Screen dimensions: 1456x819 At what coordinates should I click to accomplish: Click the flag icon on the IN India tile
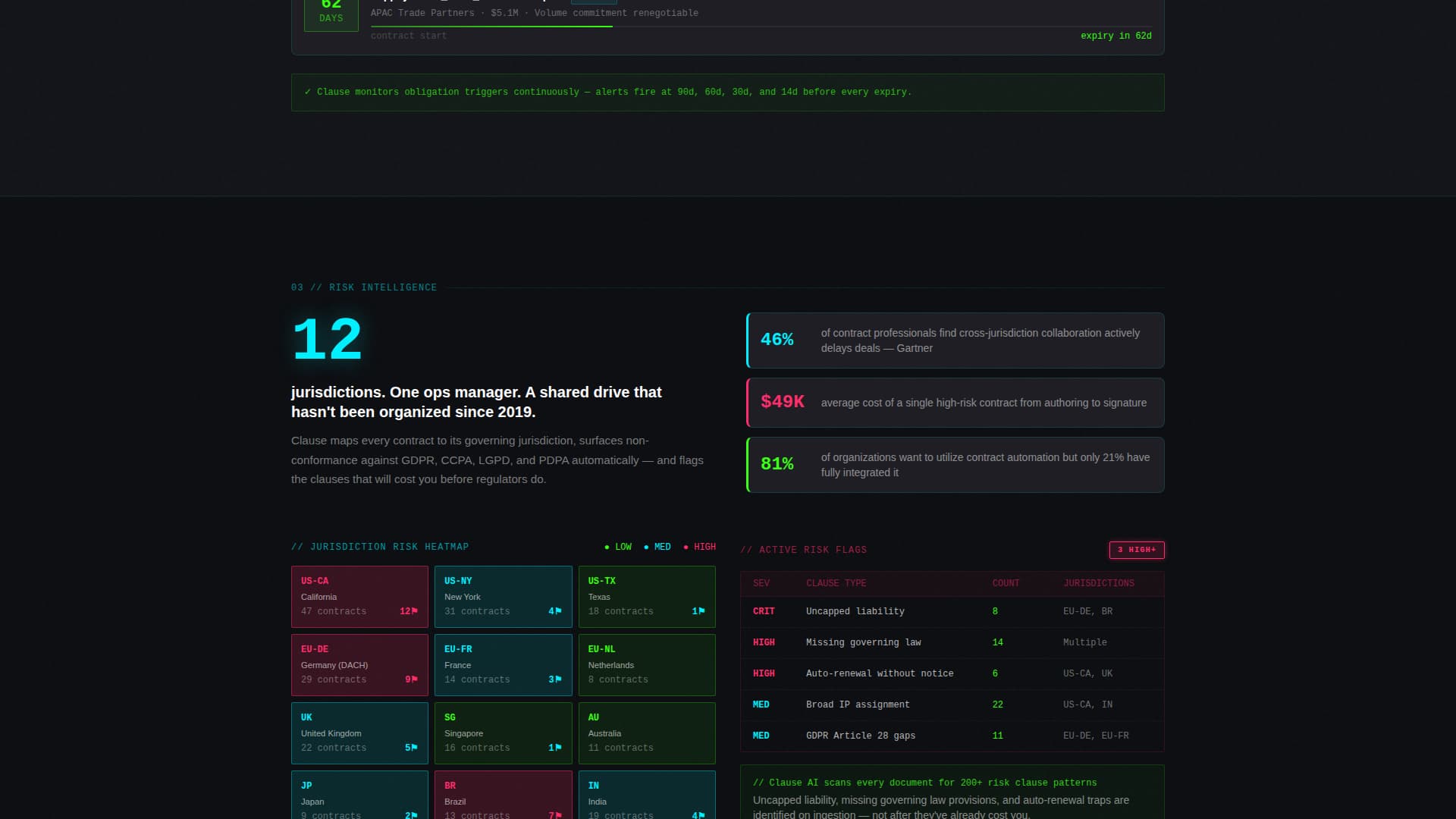pos(699,815)
